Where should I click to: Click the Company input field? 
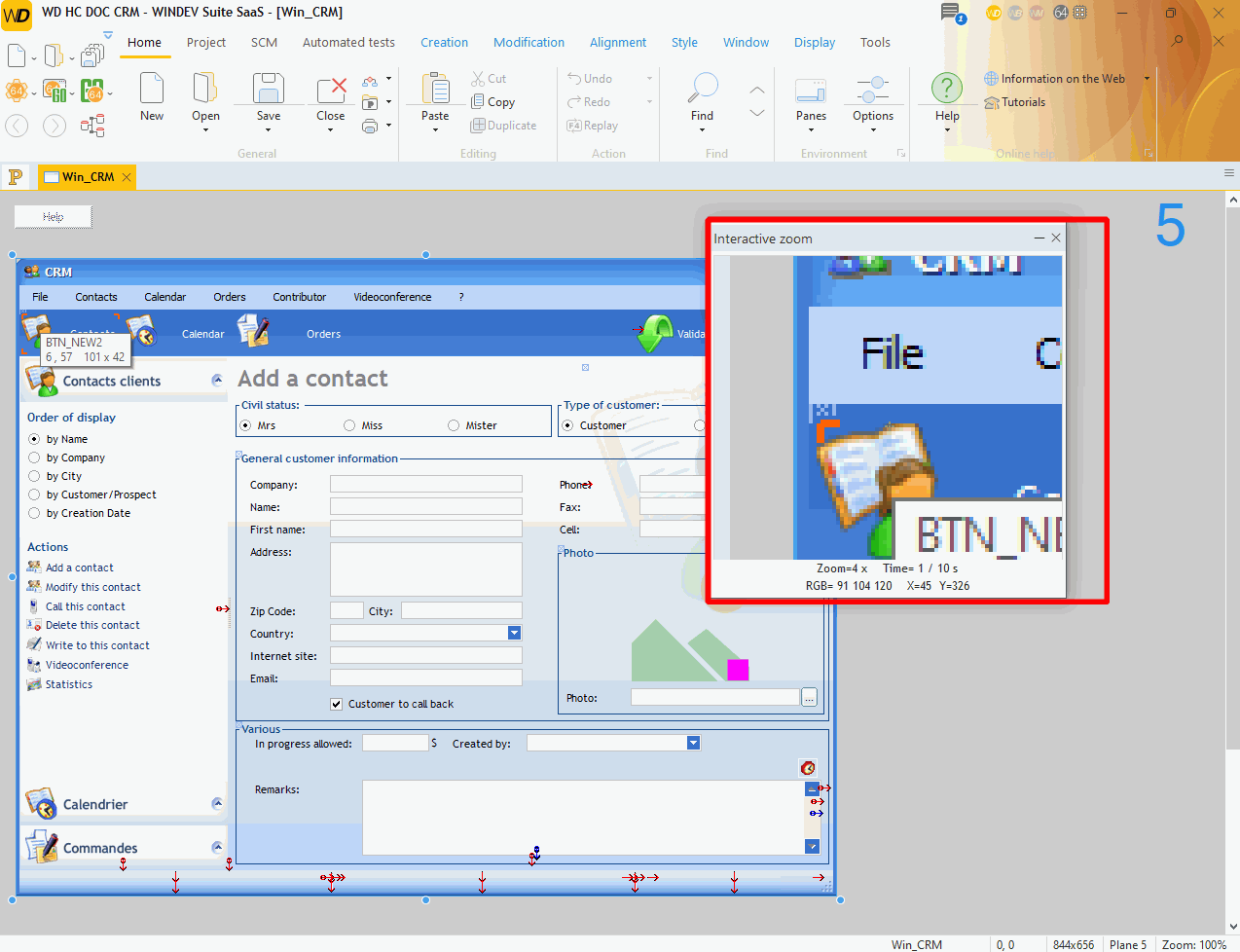click(x=426, y=484)
